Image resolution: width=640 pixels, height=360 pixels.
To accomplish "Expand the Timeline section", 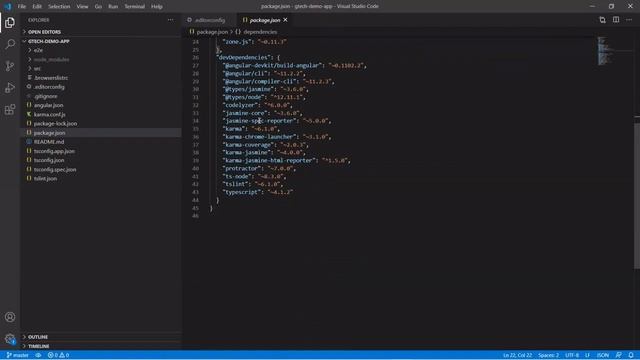I will [39, 346].
